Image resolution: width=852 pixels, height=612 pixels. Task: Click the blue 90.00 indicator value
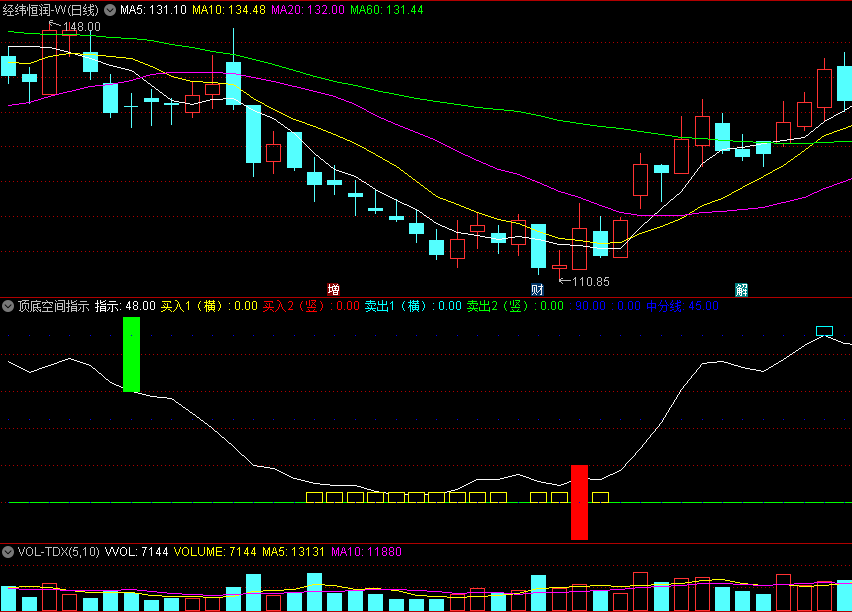pos(590,306)
